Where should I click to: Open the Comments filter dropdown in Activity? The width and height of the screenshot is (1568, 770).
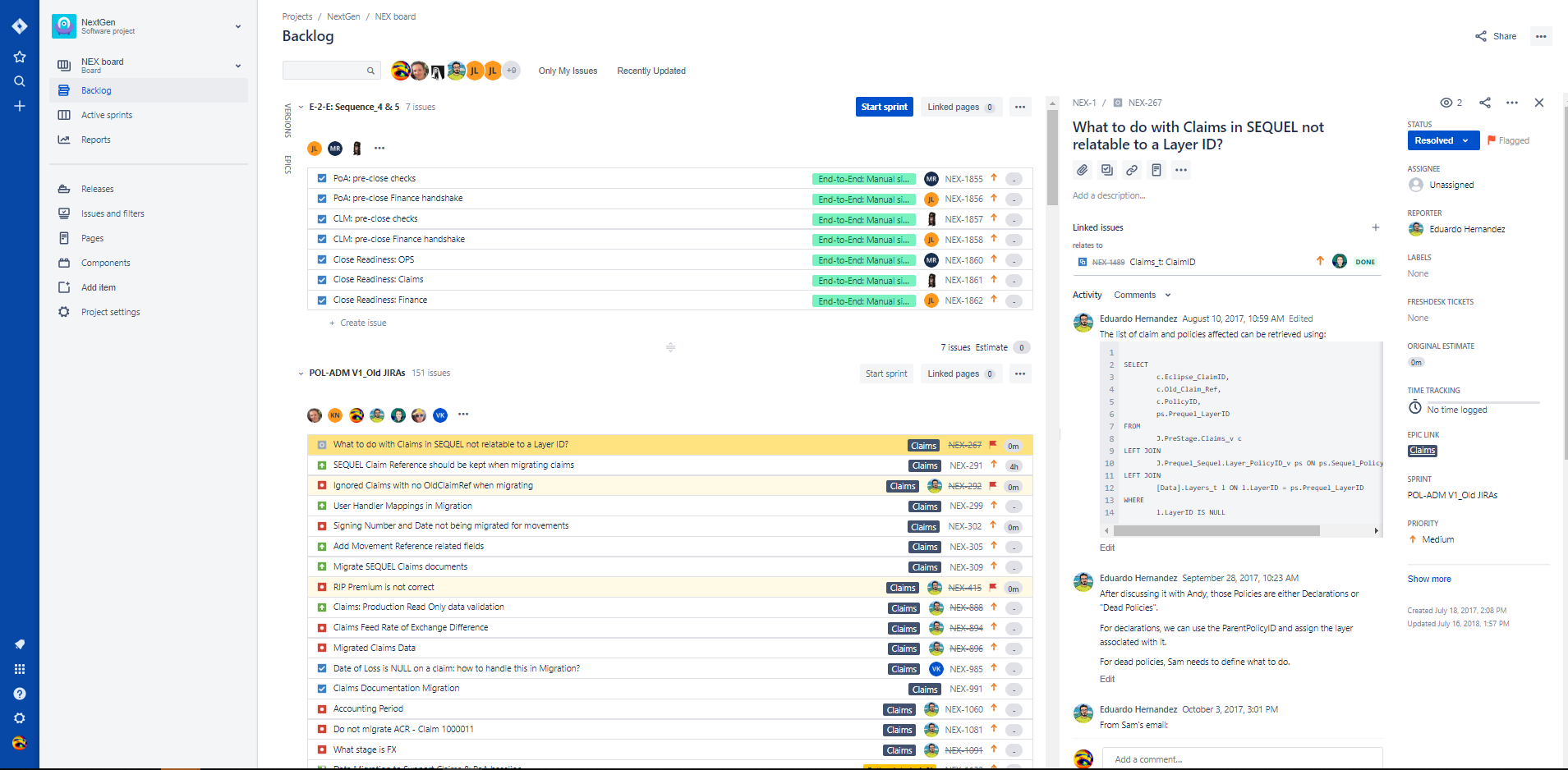click(x=1142, y=294)
